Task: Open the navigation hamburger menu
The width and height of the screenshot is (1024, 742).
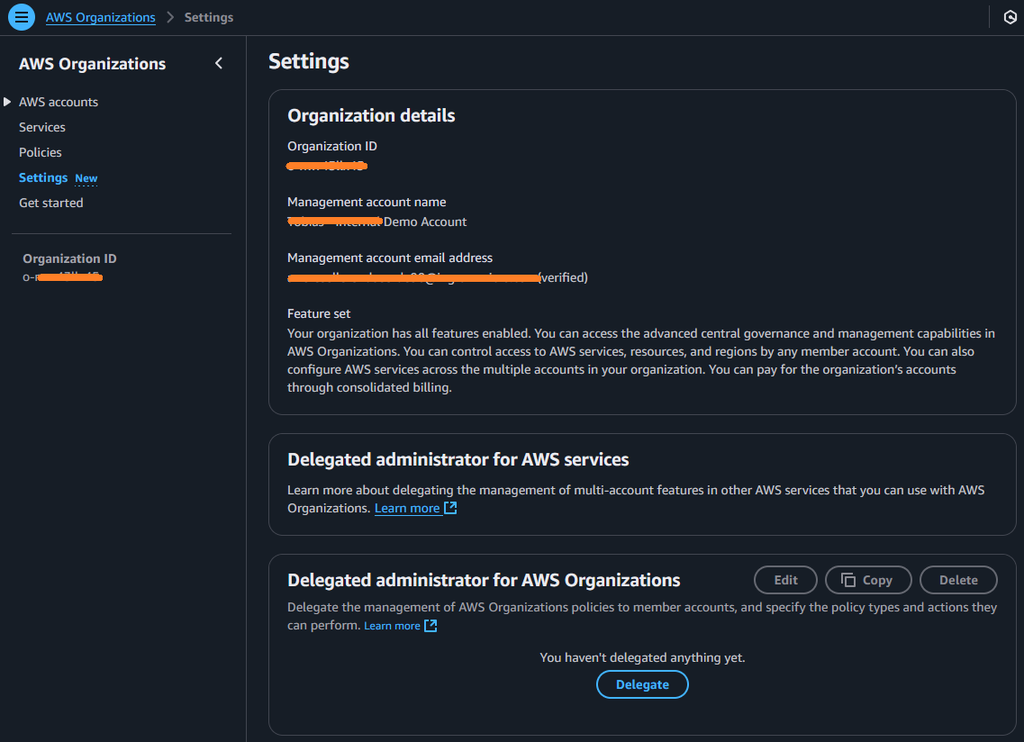Action: pos(21,17)
